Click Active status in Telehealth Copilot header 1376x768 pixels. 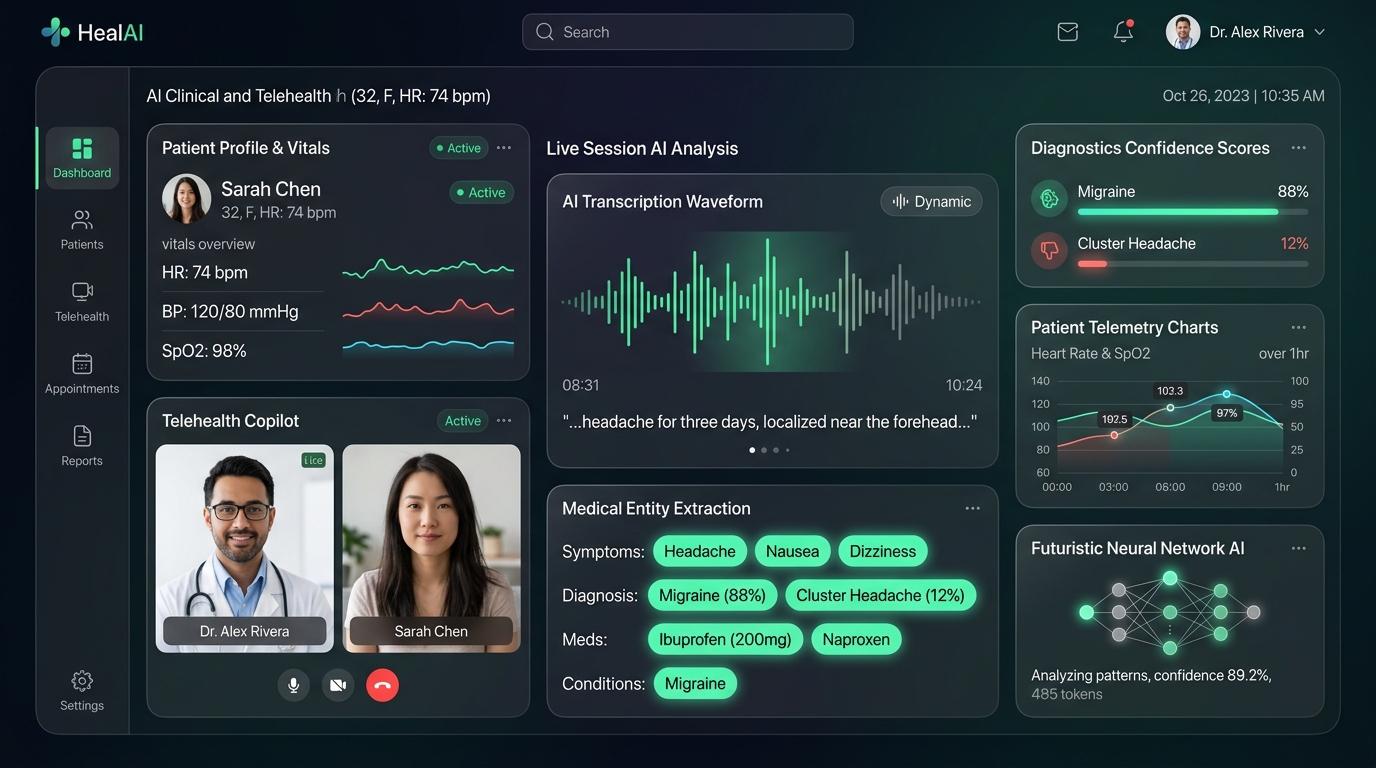462,421
